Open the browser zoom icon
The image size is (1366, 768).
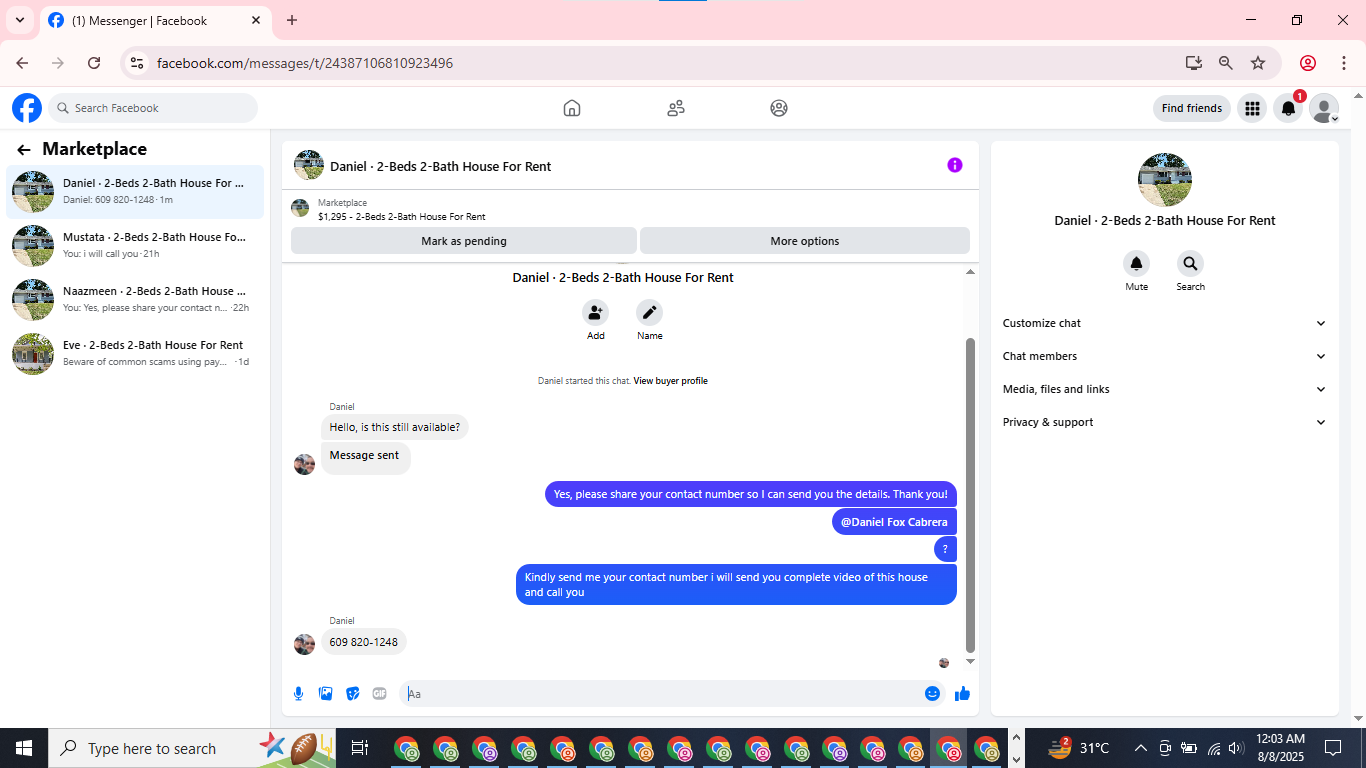1226,63
